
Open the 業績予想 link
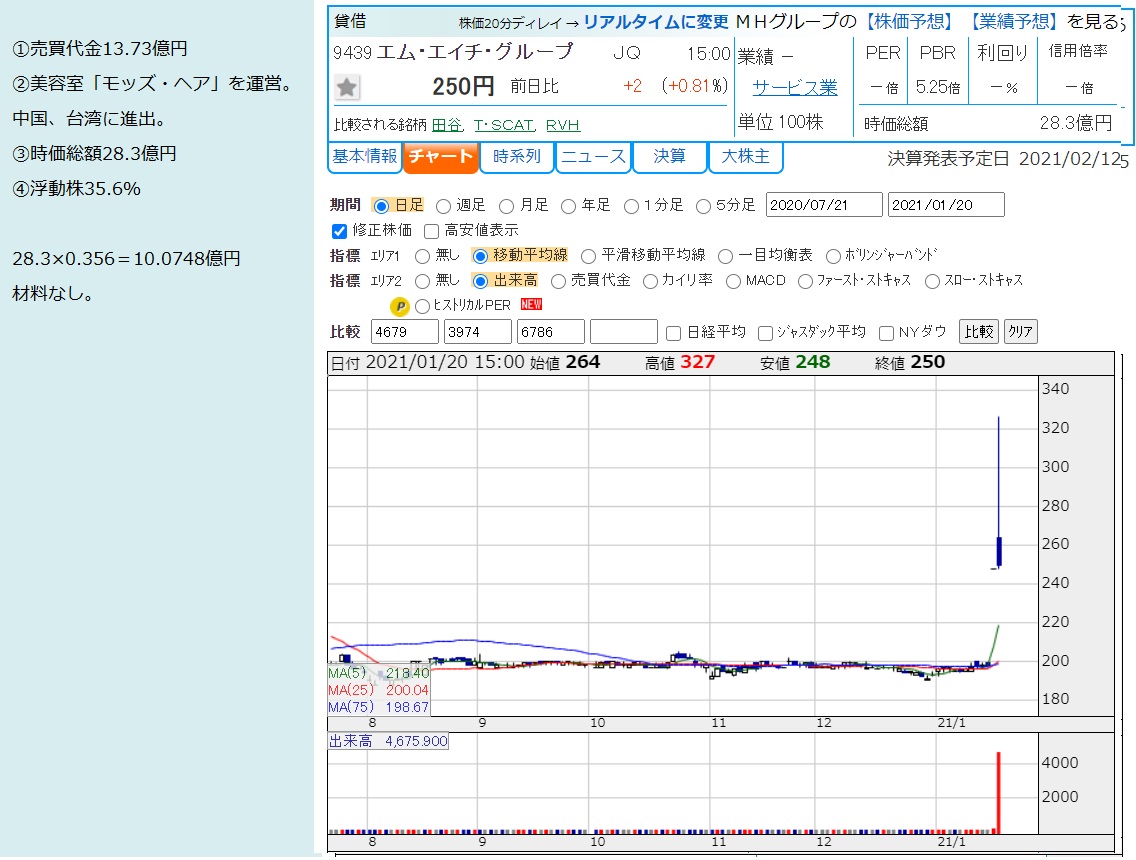(1014, 22)
